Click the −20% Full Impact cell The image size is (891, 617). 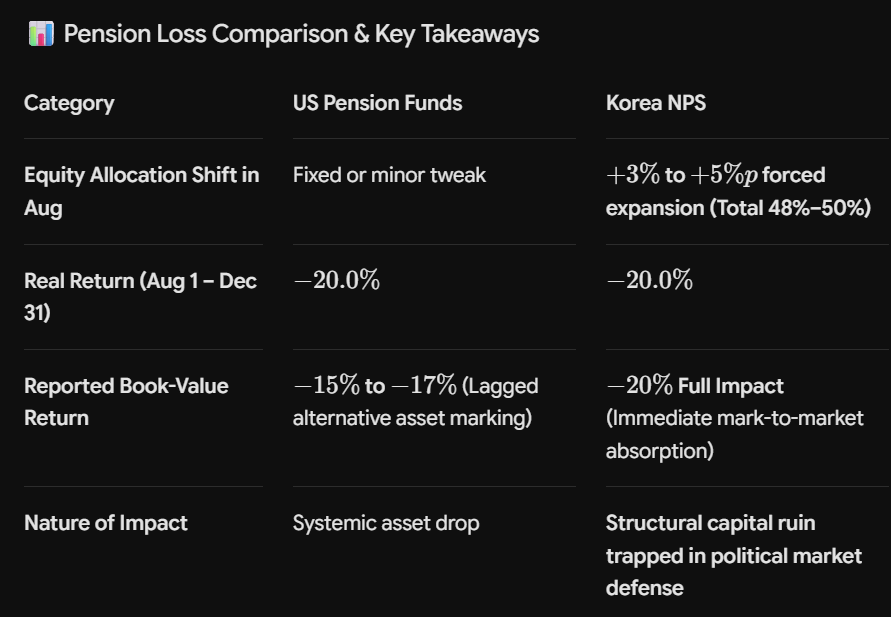pyautogui.click(x=694, y=385)
